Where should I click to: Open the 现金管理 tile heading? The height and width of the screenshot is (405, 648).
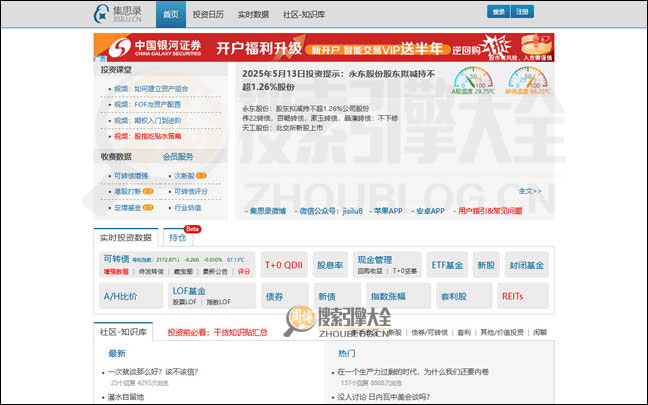pyautogui.click(x=374, y=260)
